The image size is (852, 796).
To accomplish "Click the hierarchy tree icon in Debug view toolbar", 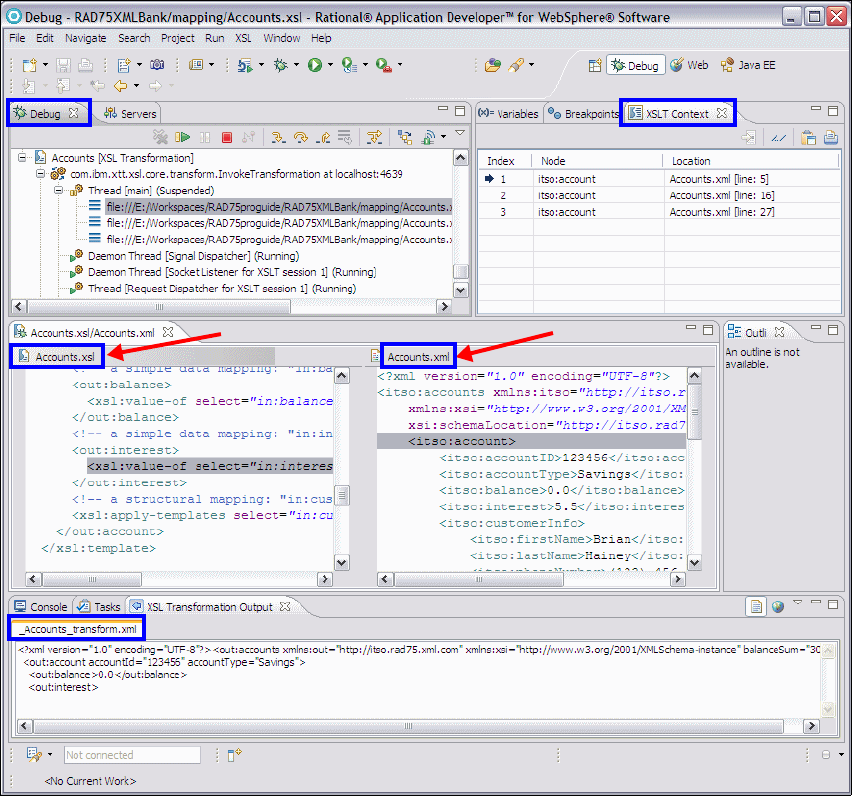I will pyautogui.click(x=405, y=137).
